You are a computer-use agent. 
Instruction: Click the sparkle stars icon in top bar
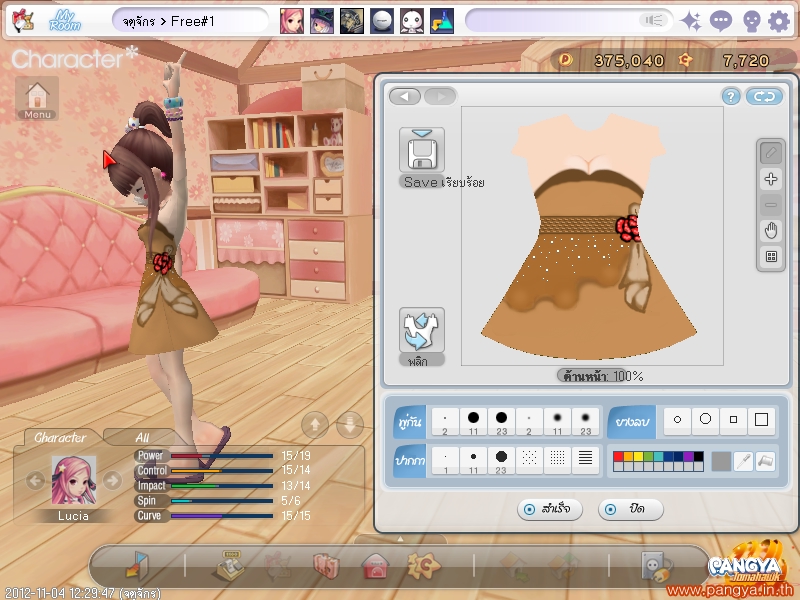(x=691, y=21)
